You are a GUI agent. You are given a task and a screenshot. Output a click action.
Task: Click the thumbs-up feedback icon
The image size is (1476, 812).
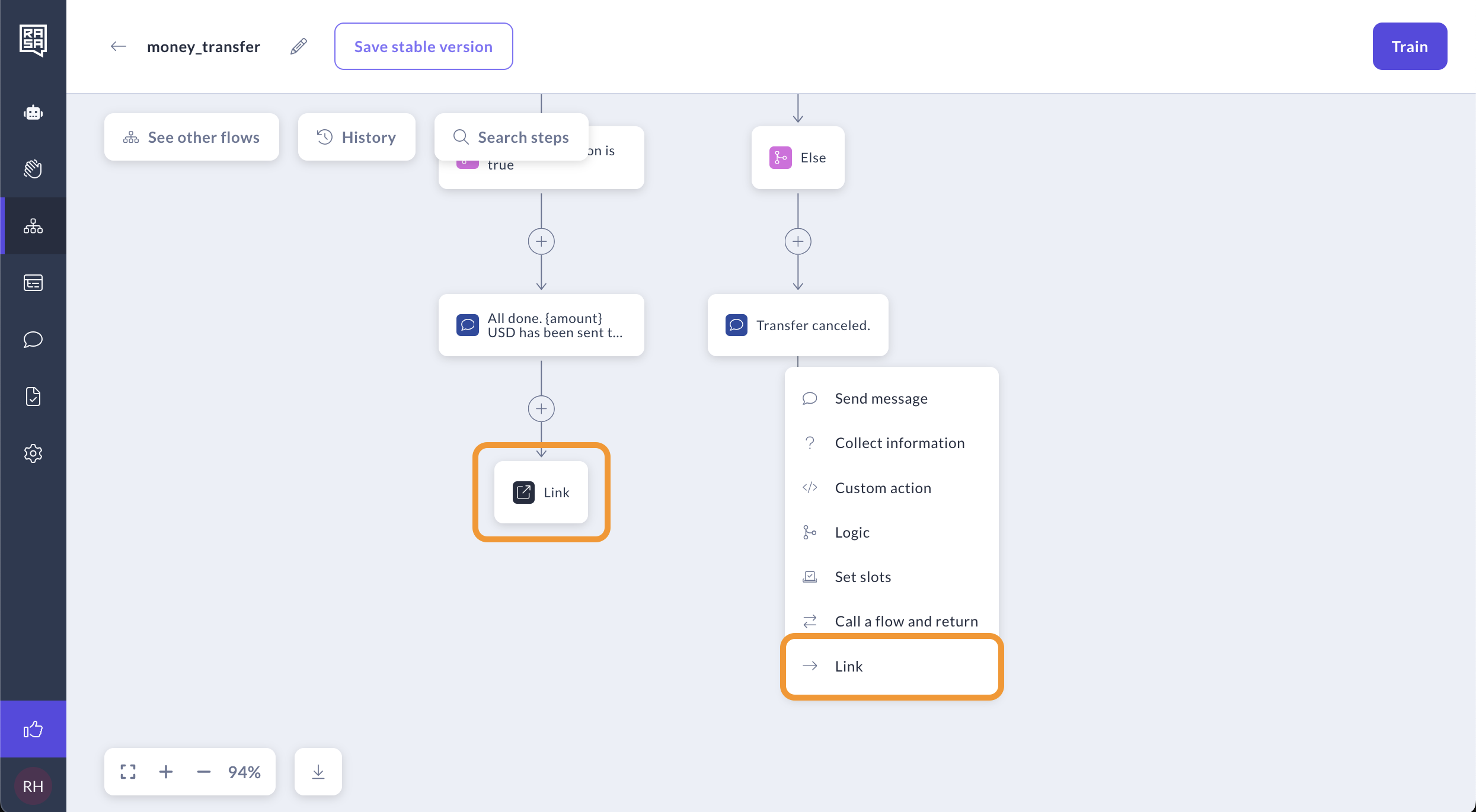[33, 729]
